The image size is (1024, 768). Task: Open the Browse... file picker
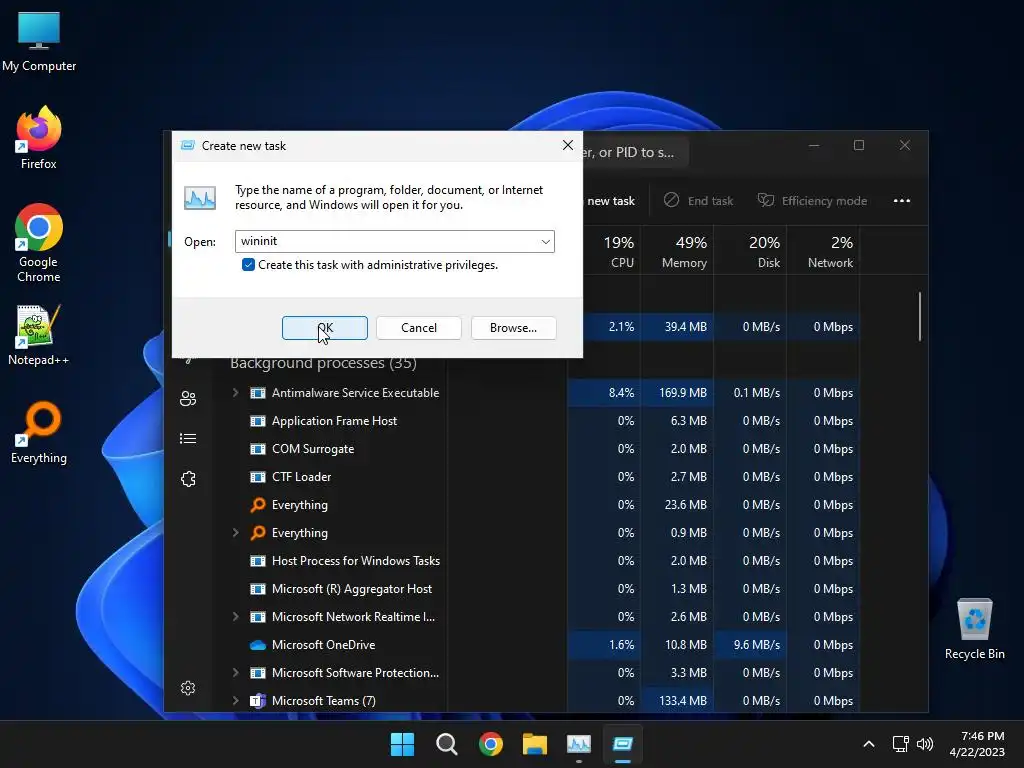pyautogui.click(x=513, y=328)
